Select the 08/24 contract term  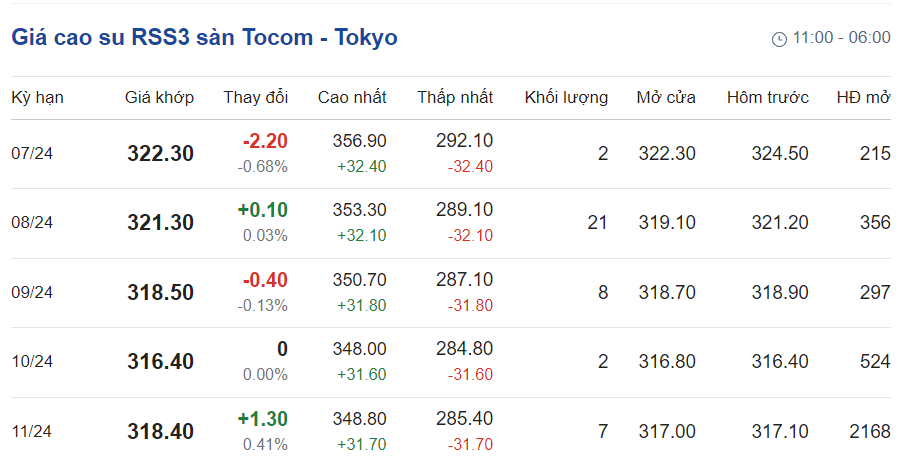pos(32,223)
